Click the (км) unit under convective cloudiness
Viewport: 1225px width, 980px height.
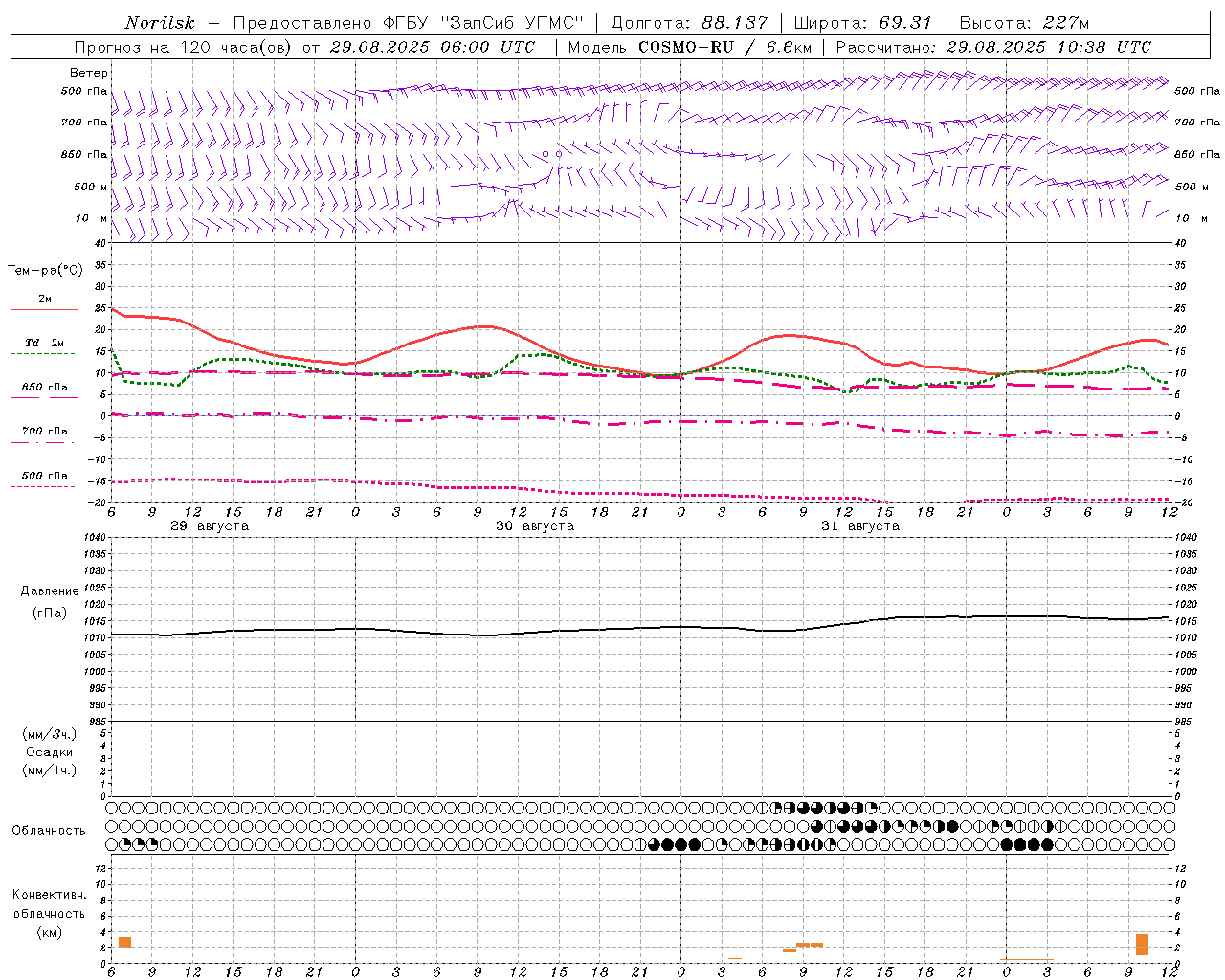coord(50,932)
